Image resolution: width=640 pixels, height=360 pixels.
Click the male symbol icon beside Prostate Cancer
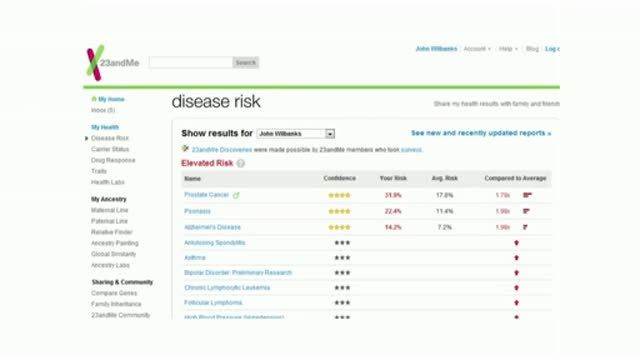click(x=236, y=195)
